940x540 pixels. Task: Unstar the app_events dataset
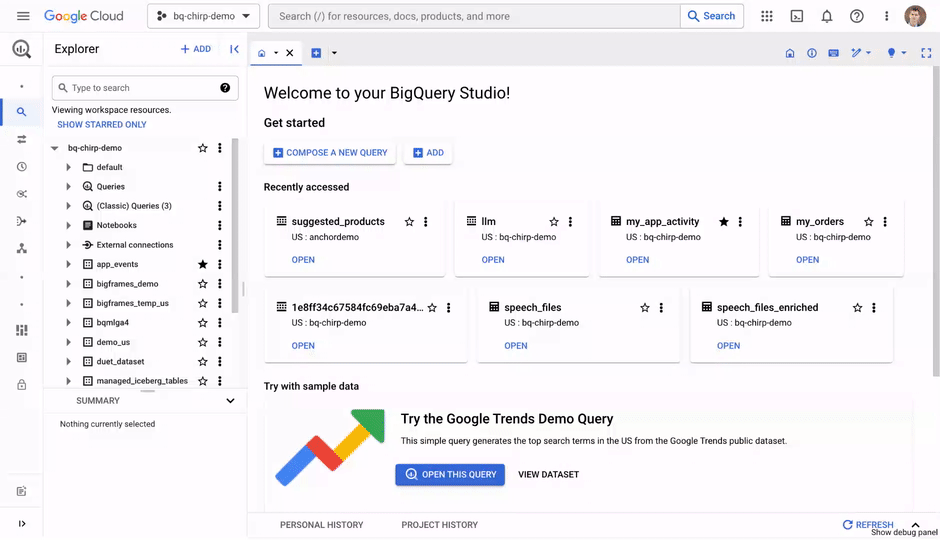(203, 265)
